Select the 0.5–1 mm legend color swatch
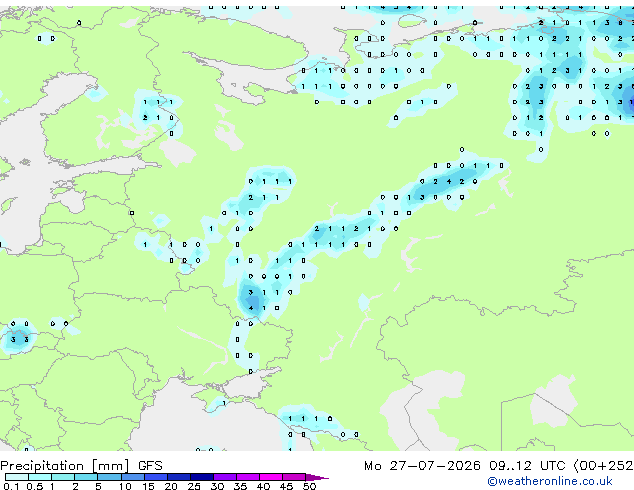Screen dimensions: 634x490 pyautogui.click(x=40, y=477)
